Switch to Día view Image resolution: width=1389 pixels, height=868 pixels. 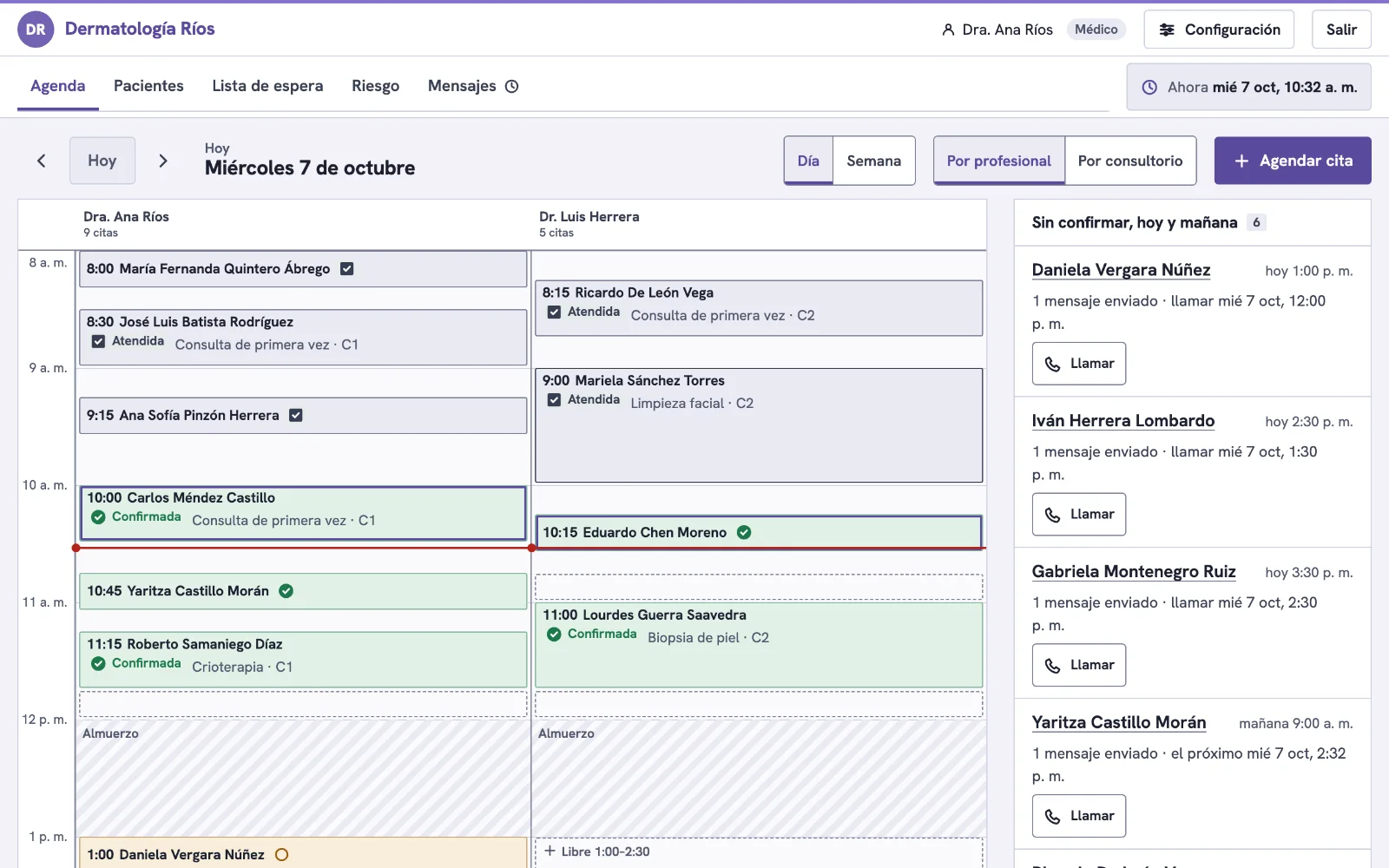point(808,161)
